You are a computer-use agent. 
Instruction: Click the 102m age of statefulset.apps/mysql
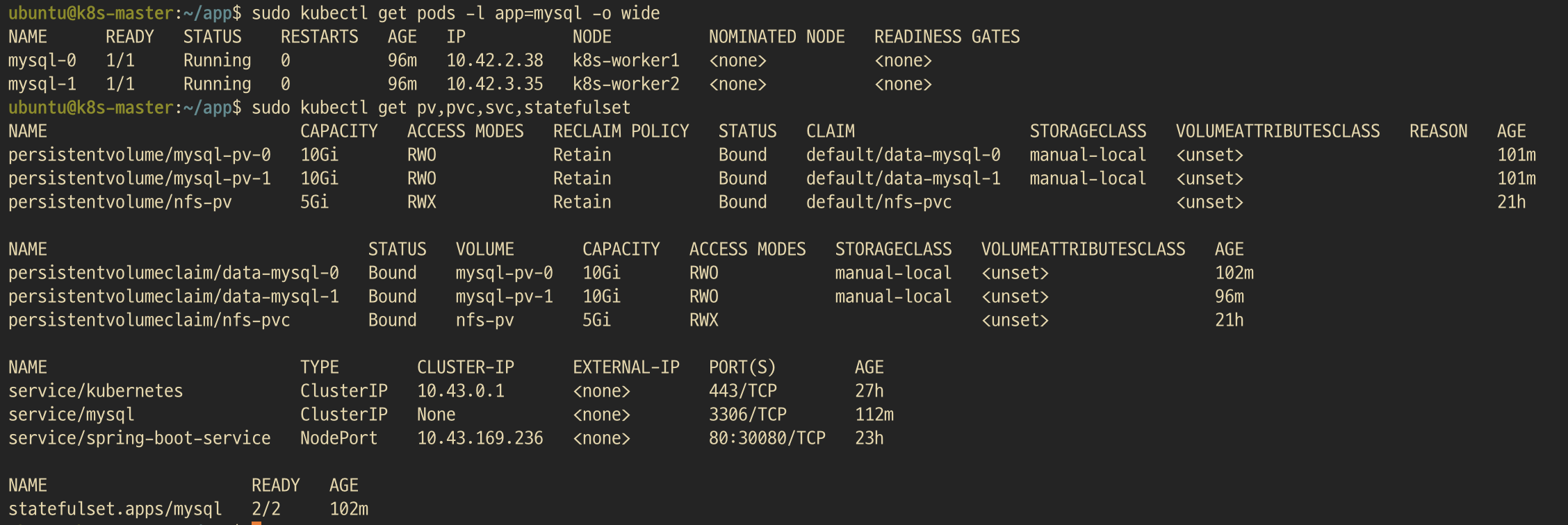[349, 509]
